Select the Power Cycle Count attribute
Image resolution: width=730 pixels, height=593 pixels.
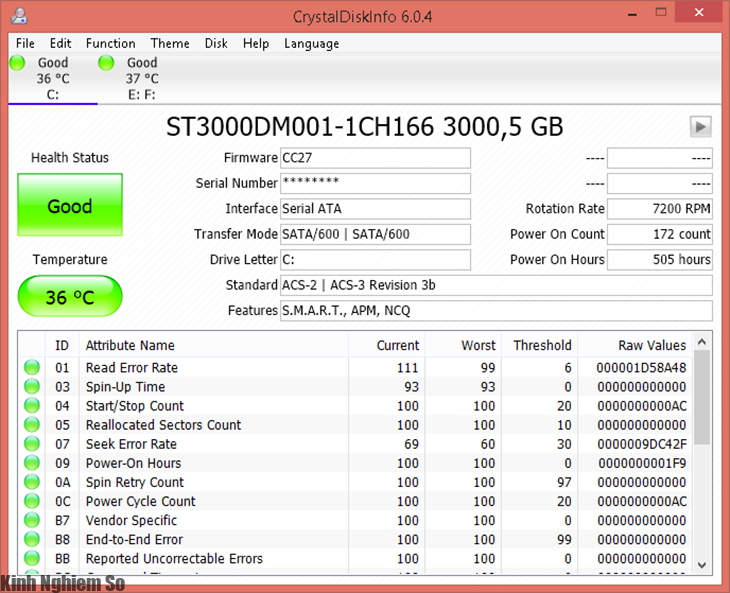point(141,501)
